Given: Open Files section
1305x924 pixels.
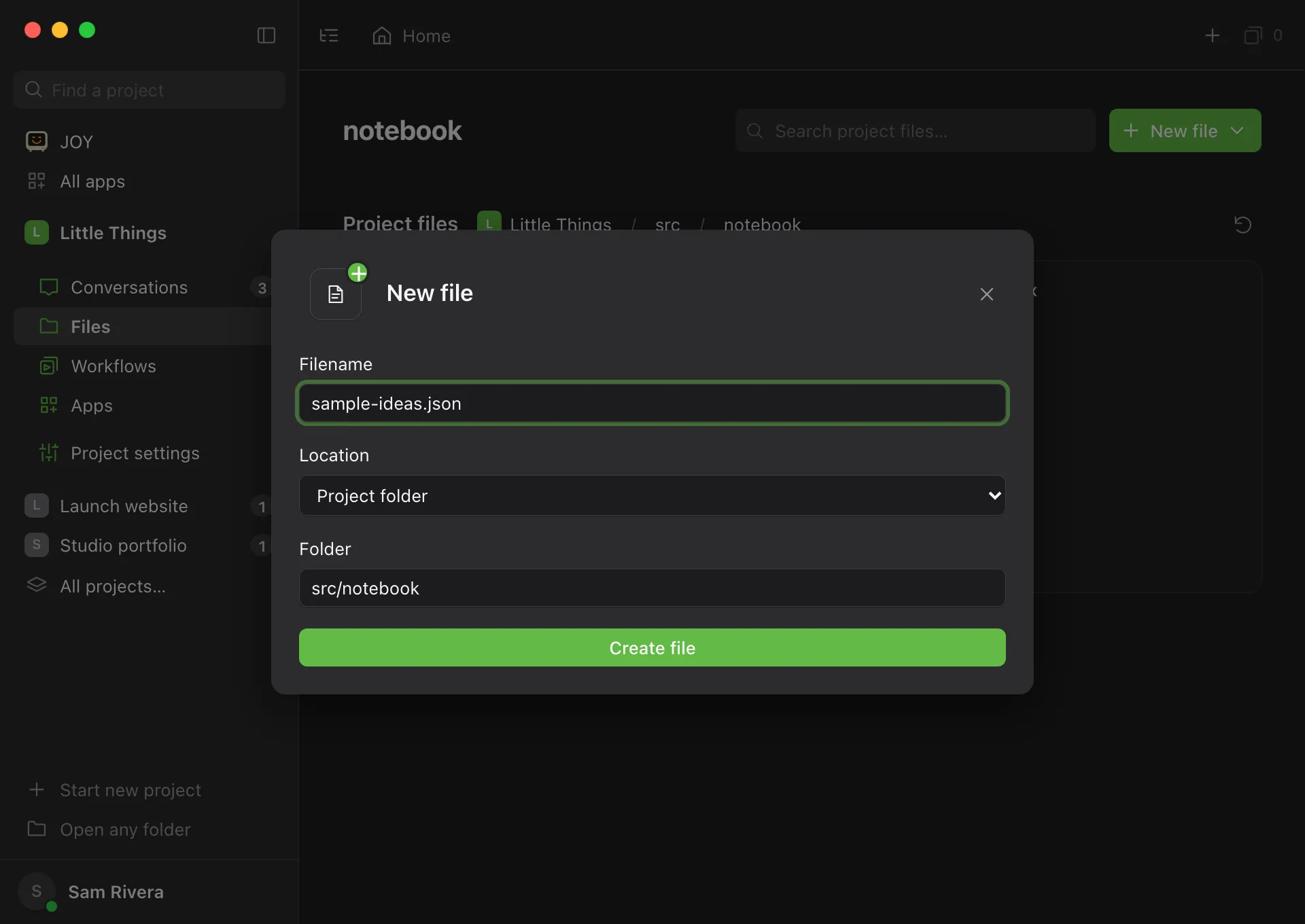Looking at the screenshot, I should (143, 326).
